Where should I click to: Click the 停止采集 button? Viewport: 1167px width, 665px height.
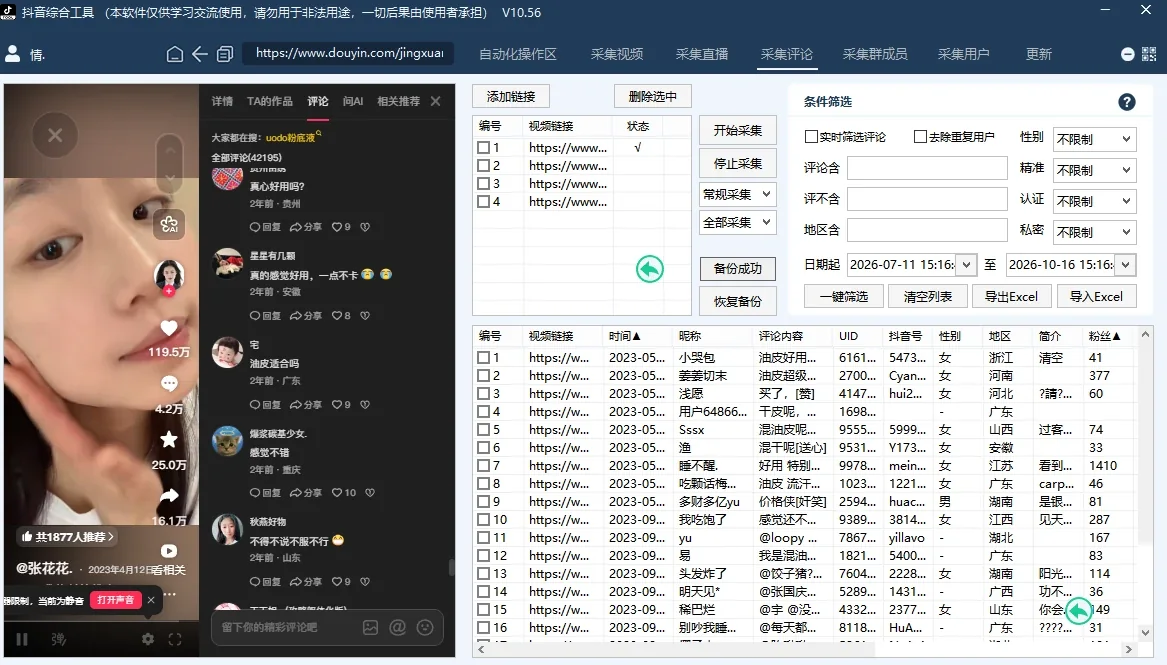tap(738, 164)
